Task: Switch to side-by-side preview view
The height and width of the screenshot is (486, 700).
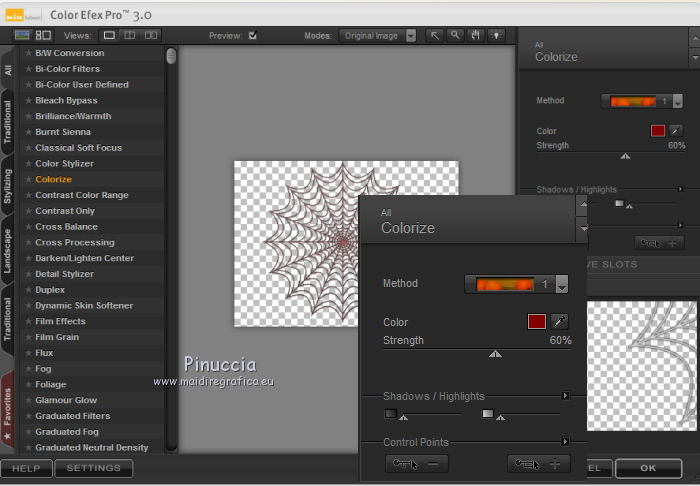Action: click(x=151, y=35)
